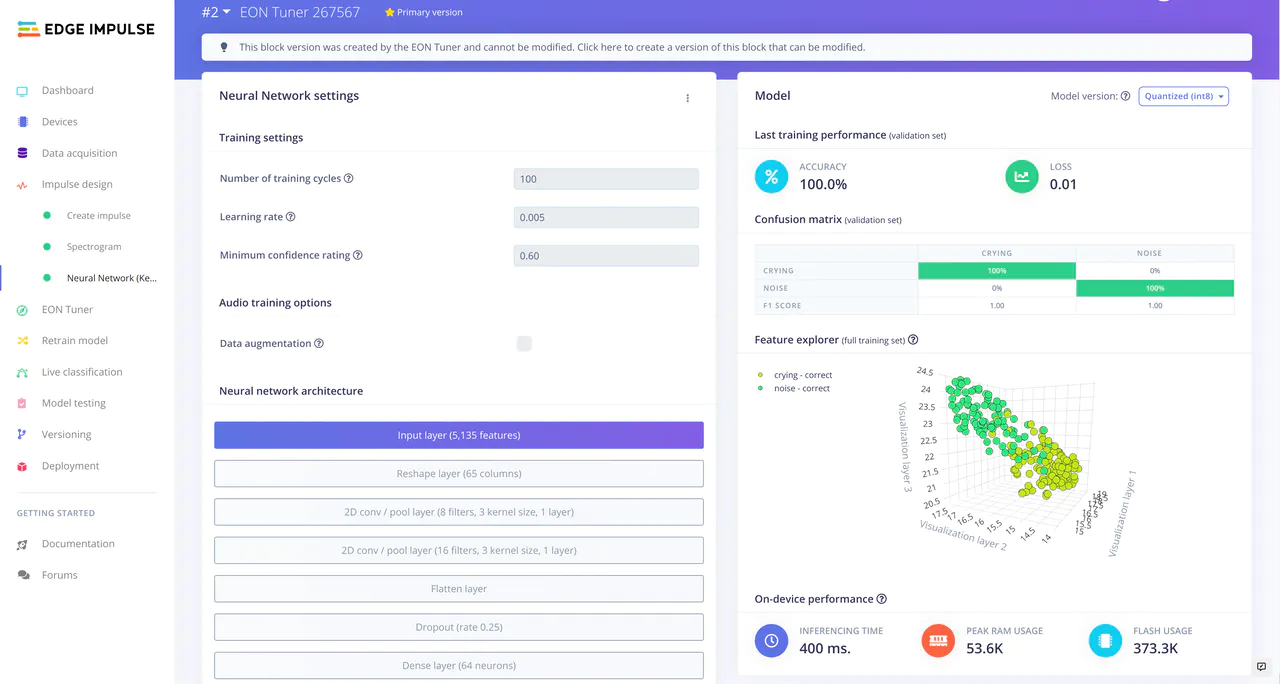The height and width of the screenshot is (684, 1280).
Task: Click the 53.6K peak RAM value
Action: 985,648
